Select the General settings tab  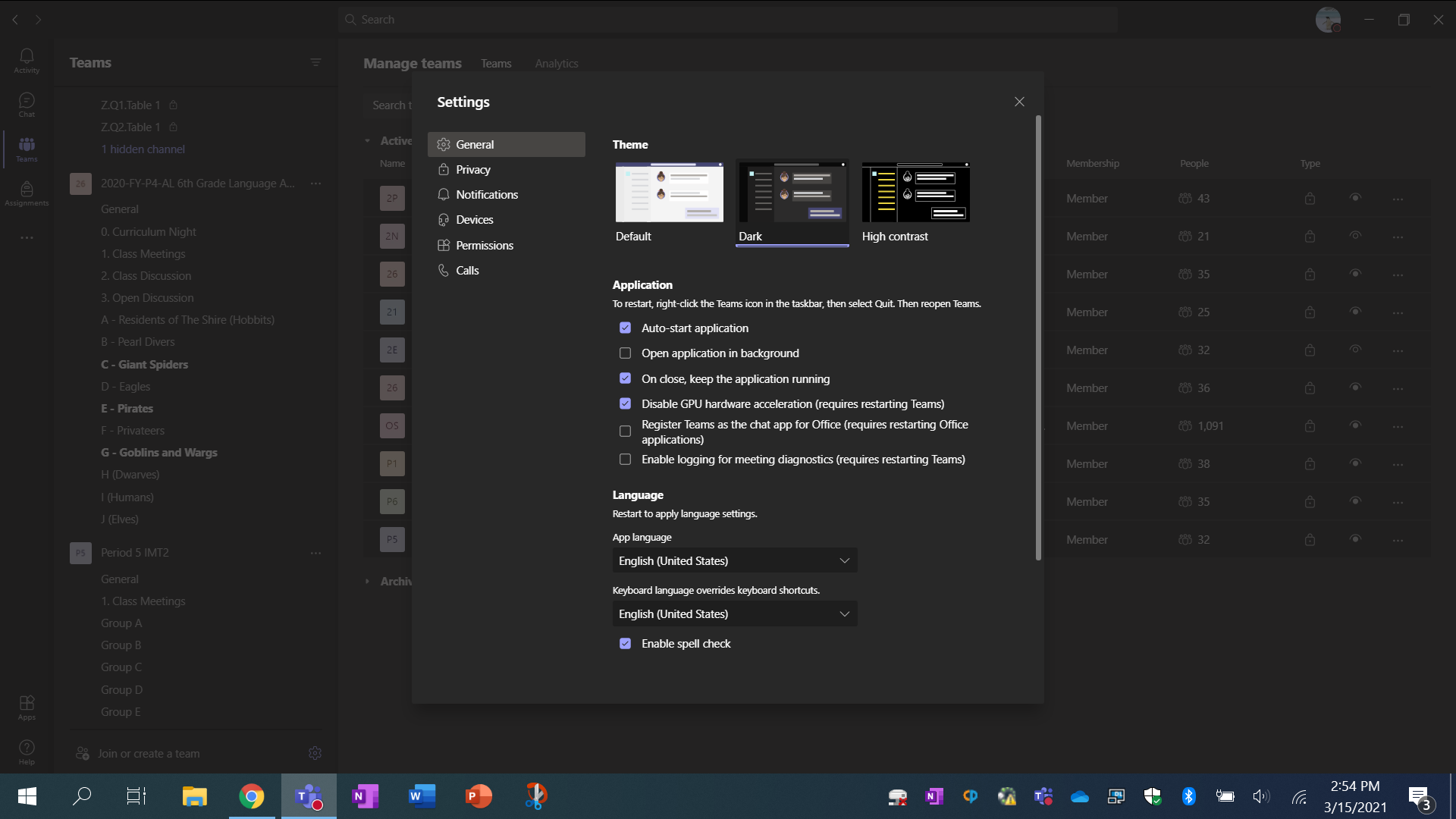(507, 145)
